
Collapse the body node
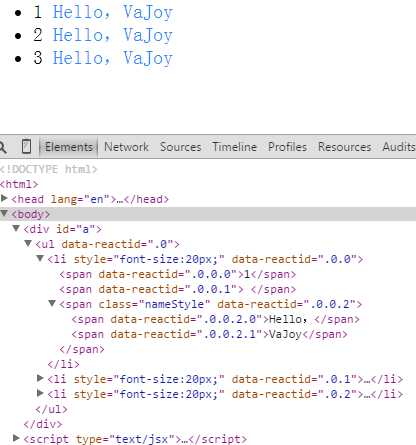click(4, 213)
